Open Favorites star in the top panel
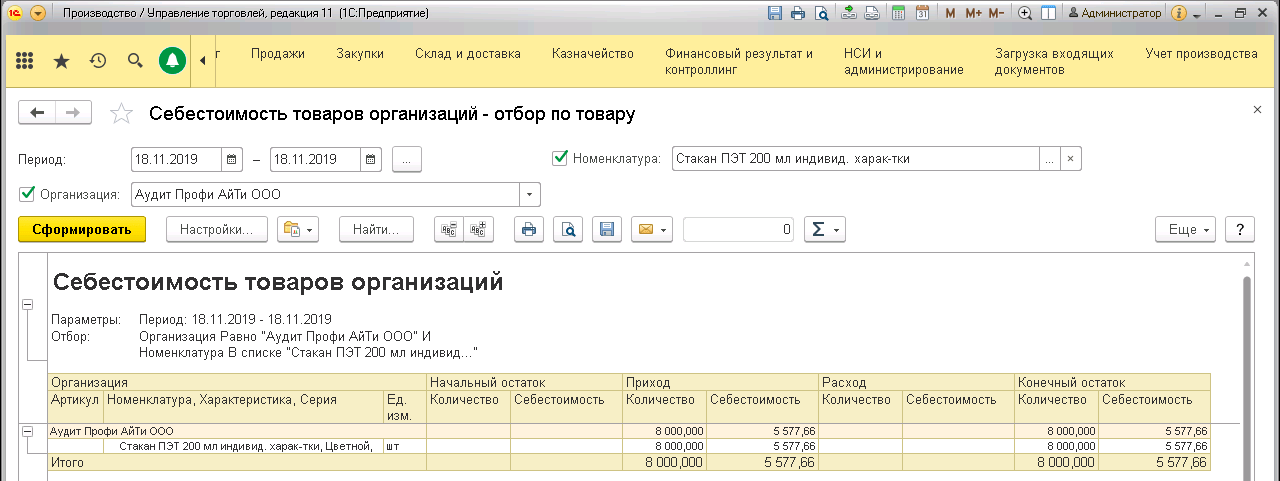 [x=61, y=61]
